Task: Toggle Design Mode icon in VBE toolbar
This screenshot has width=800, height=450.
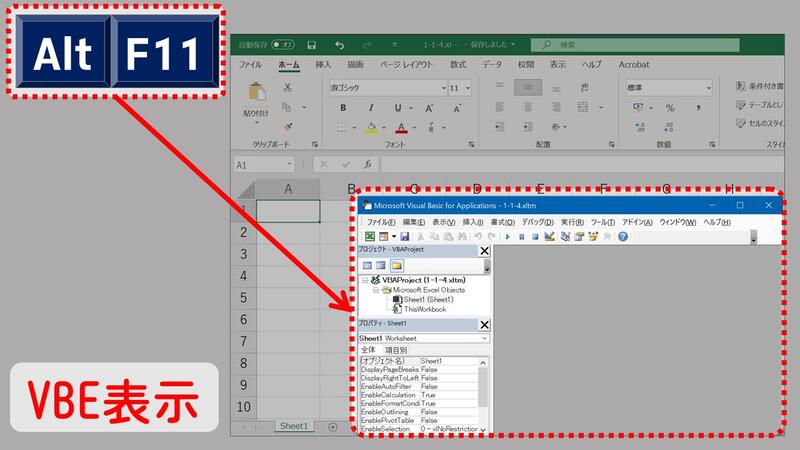Action: (x=549, y=236)
